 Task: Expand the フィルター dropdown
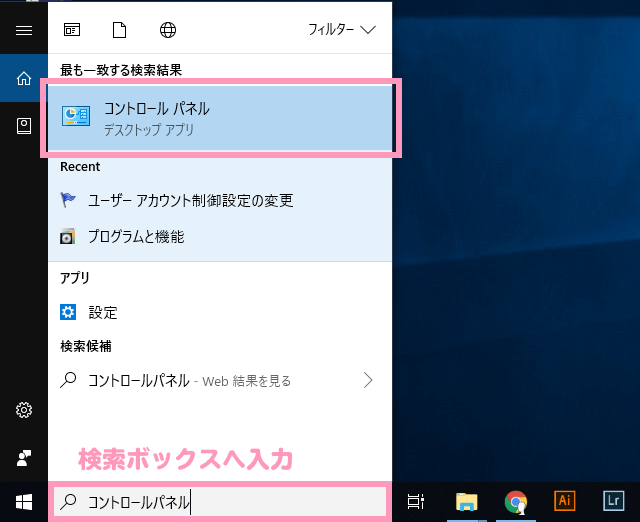pyautogui.click(x=342, y=30)
